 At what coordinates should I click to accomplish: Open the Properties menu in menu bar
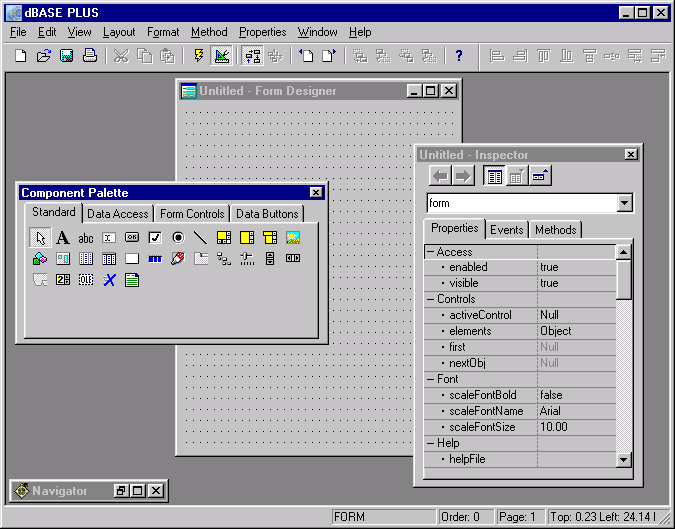(263, 32)
